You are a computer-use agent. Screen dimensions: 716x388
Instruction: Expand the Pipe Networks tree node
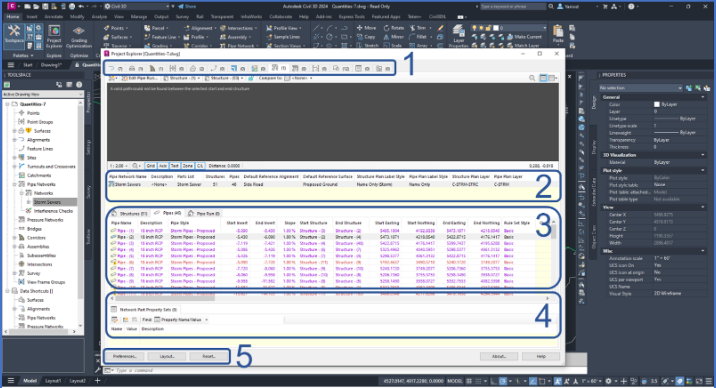coord(15,184)
